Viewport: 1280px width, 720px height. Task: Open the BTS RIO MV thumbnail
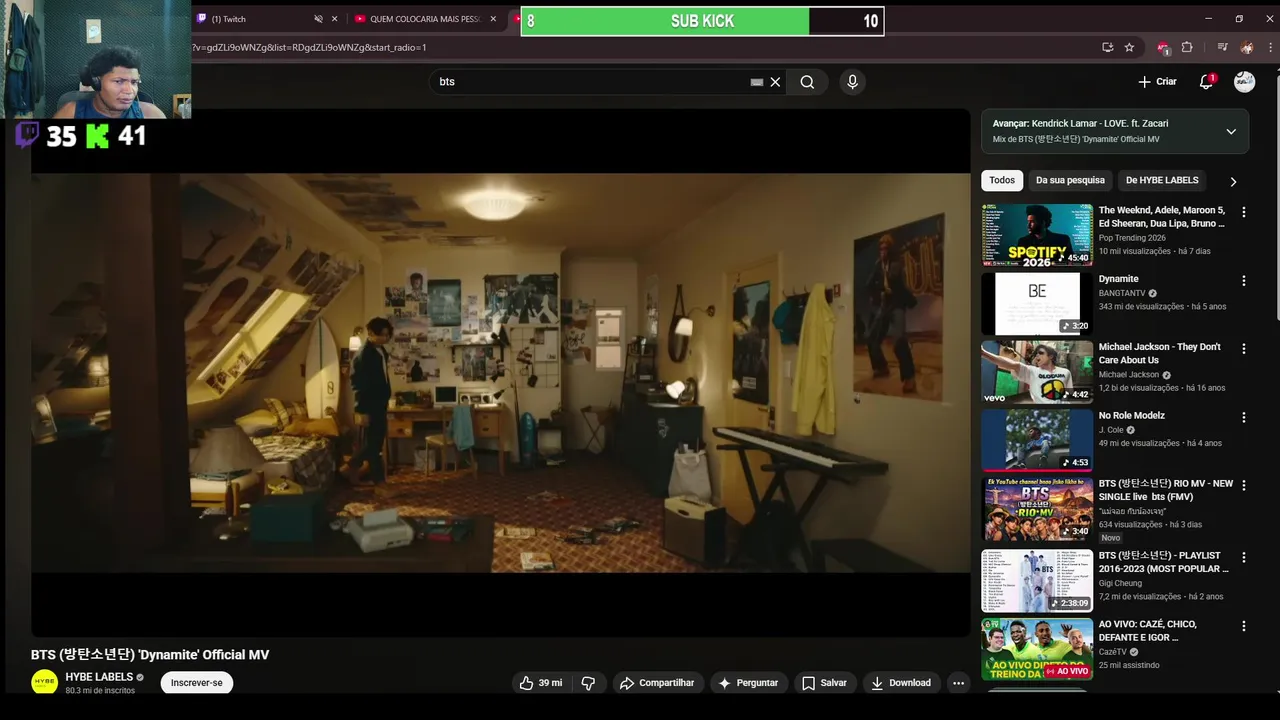[x=1037, y=508]
